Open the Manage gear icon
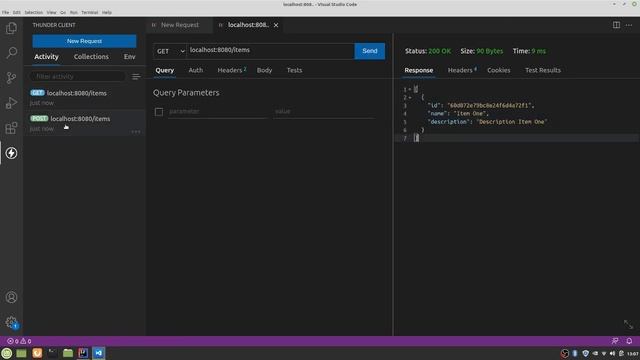This screenshot has height=360, width=640. click(11, 322)
